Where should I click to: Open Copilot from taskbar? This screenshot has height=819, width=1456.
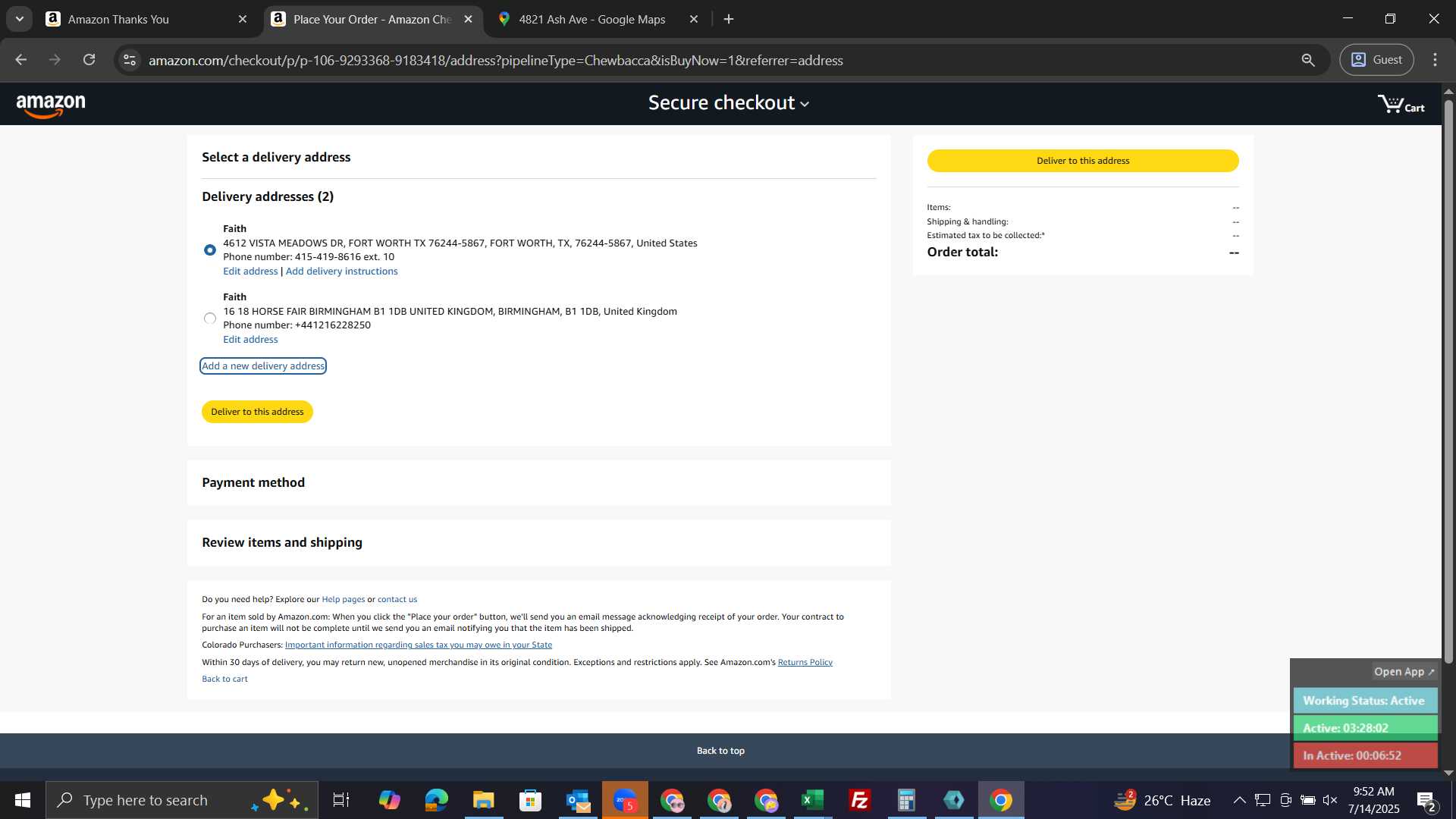coord(390,800)
